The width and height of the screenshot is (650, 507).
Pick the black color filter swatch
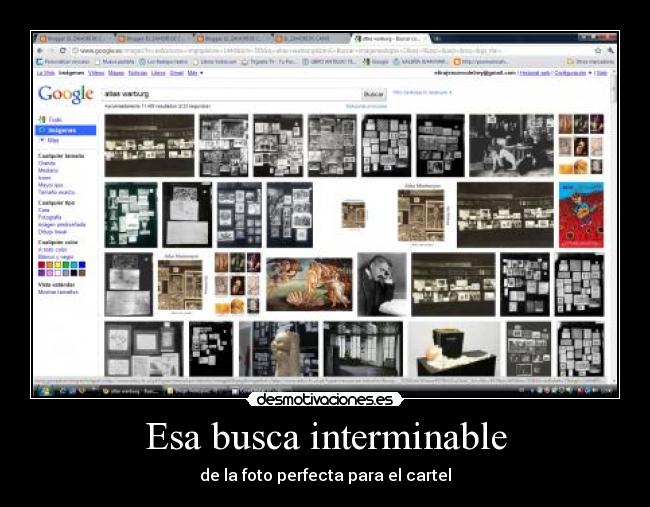click(x=74, y=273)
